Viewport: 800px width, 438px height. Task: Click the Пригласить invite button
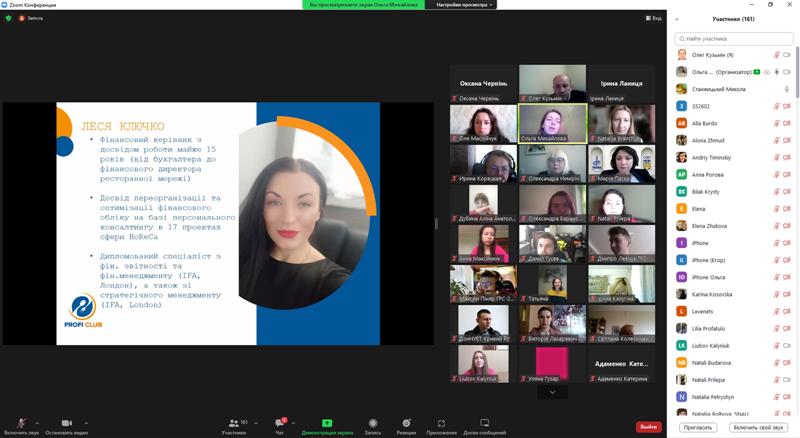(x=697, y=427)
